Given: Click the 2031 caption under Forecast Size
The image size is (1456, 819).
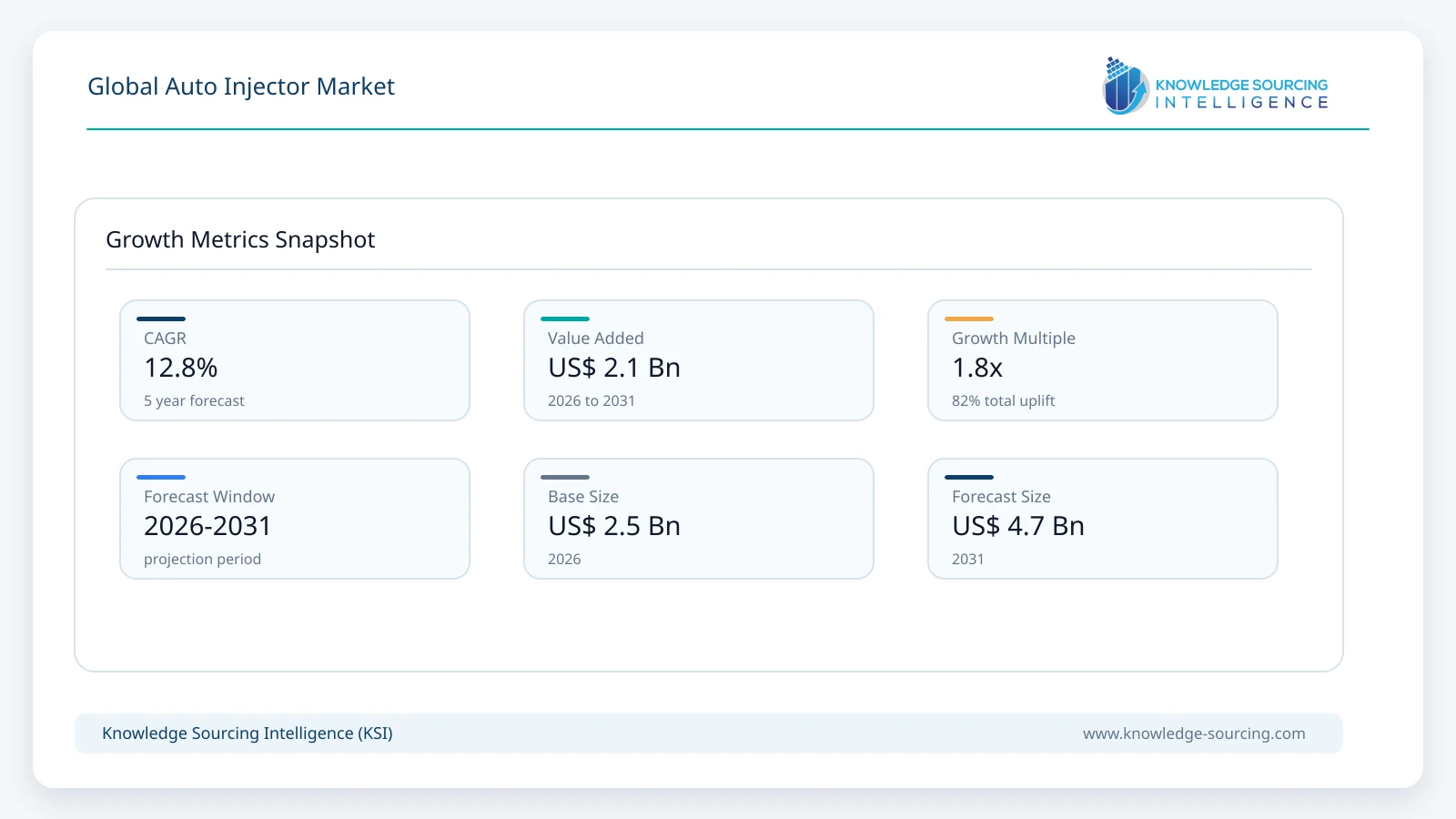Looking at the screenshot, I should point(968,559).
